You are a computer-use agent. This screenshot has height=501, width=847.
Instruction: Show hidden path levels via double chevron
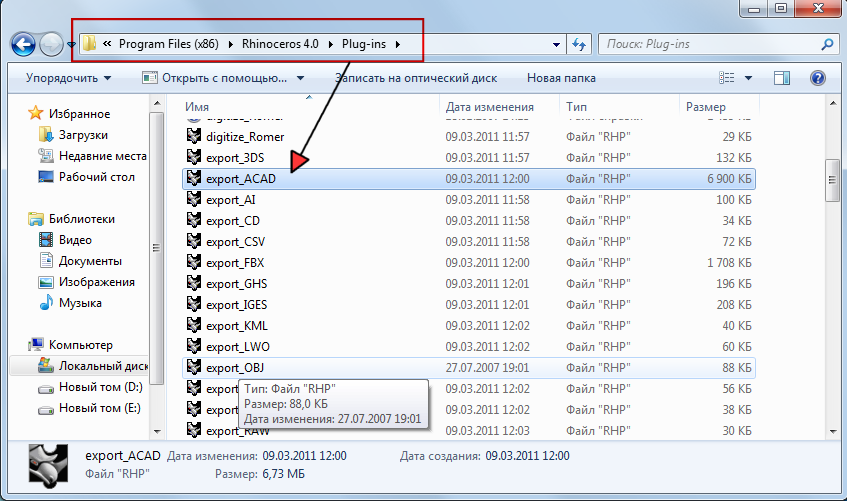(107, 44)
